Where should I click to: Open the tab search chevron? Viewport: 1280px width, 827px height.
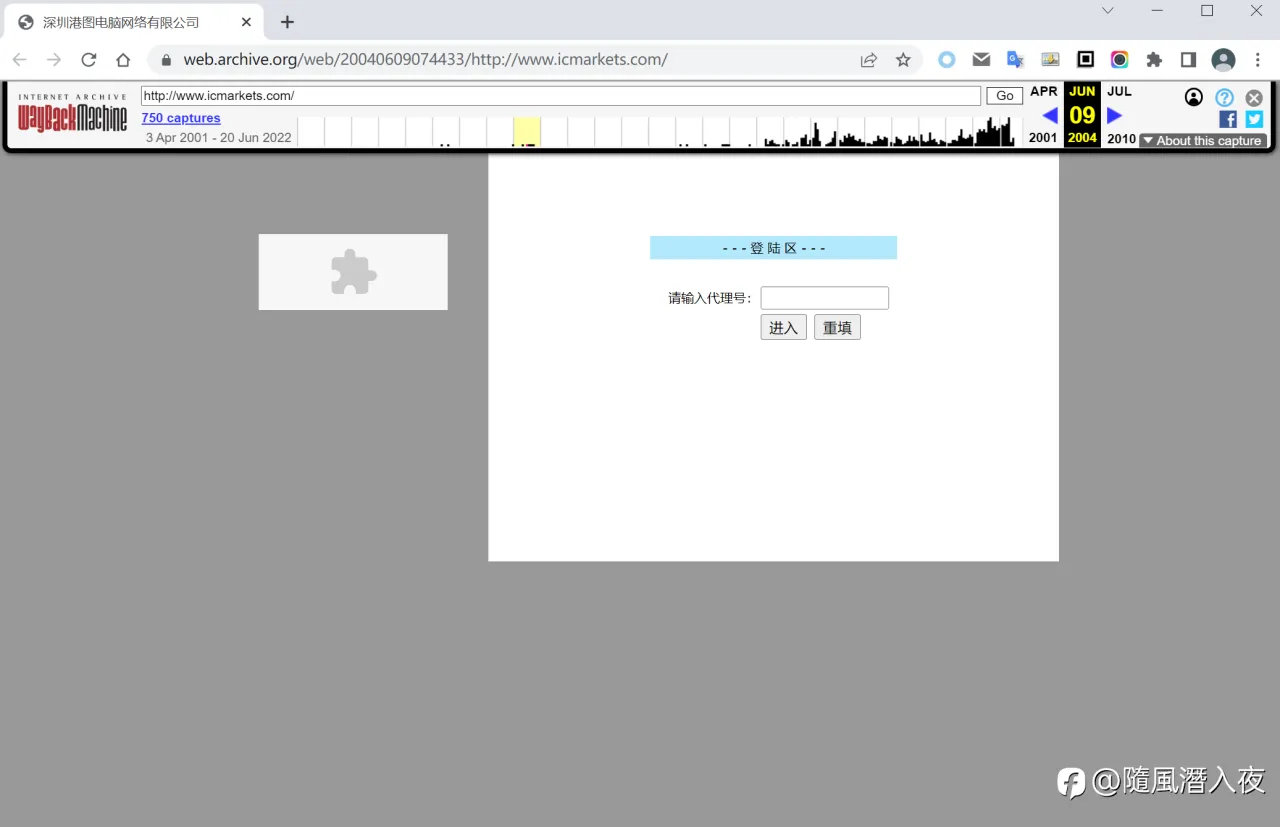click(1108, 11)
